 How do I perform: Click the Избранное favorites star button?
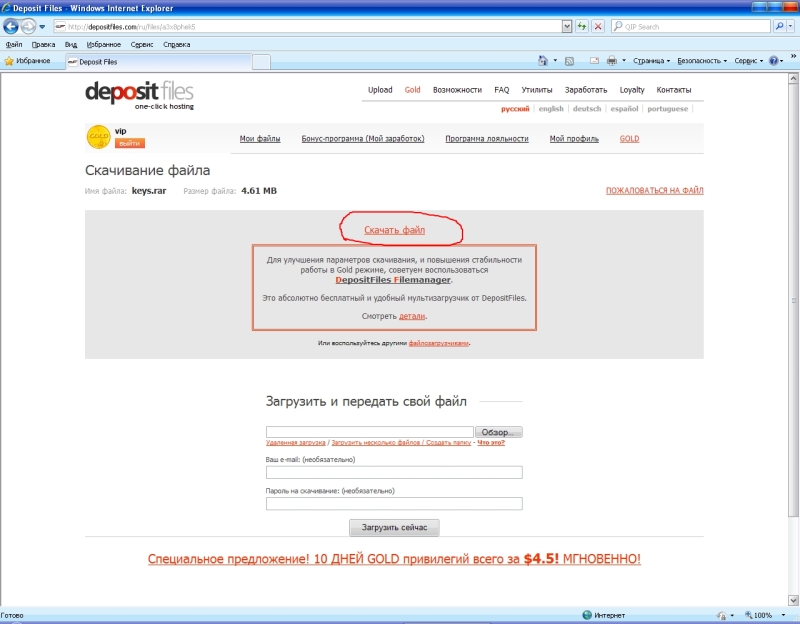28,61
